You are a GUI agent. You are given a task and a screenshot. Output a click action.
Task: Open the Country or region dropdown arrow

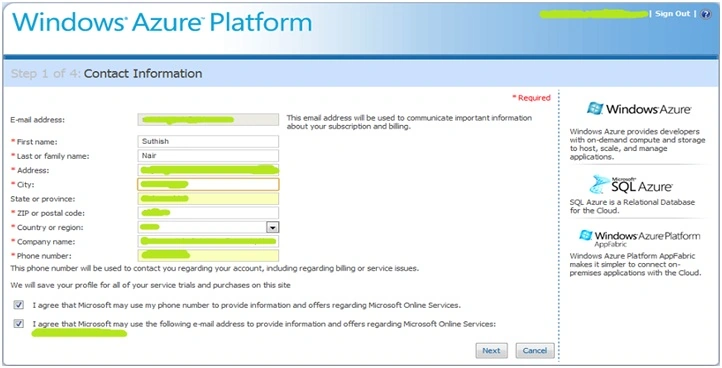[273, 227]
